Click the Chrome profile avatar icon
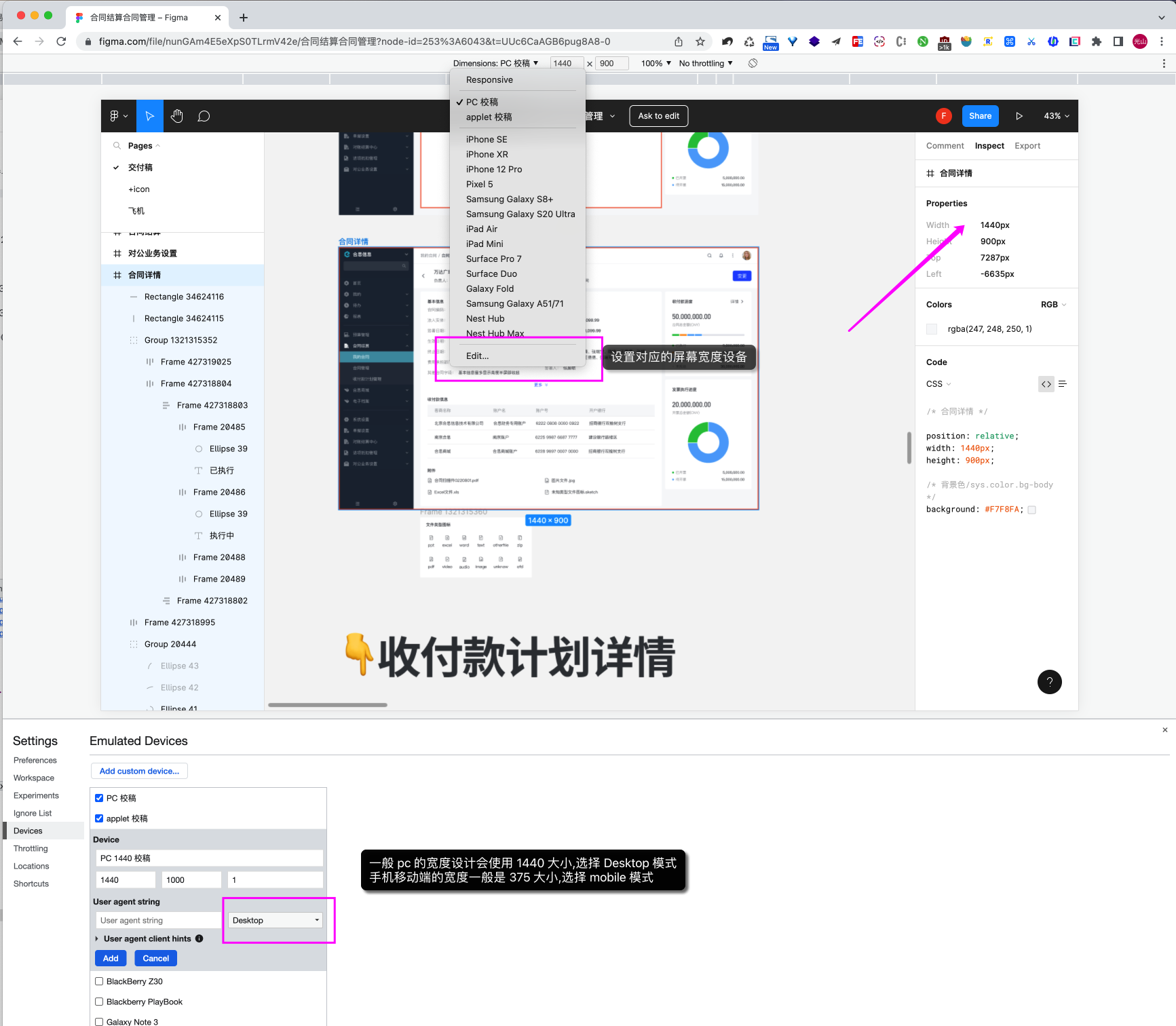 pos(1140,41)
